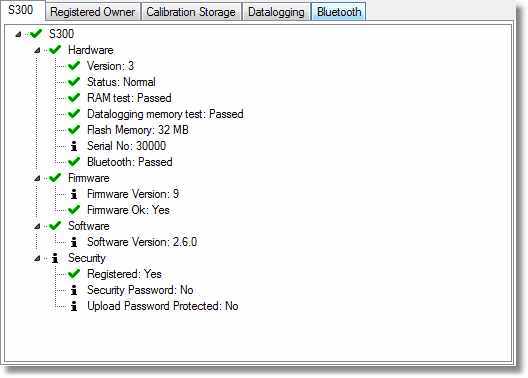Select the Datalogging memory test: Passed item
The width and height of the screenshot is (528, 378).
165,114
